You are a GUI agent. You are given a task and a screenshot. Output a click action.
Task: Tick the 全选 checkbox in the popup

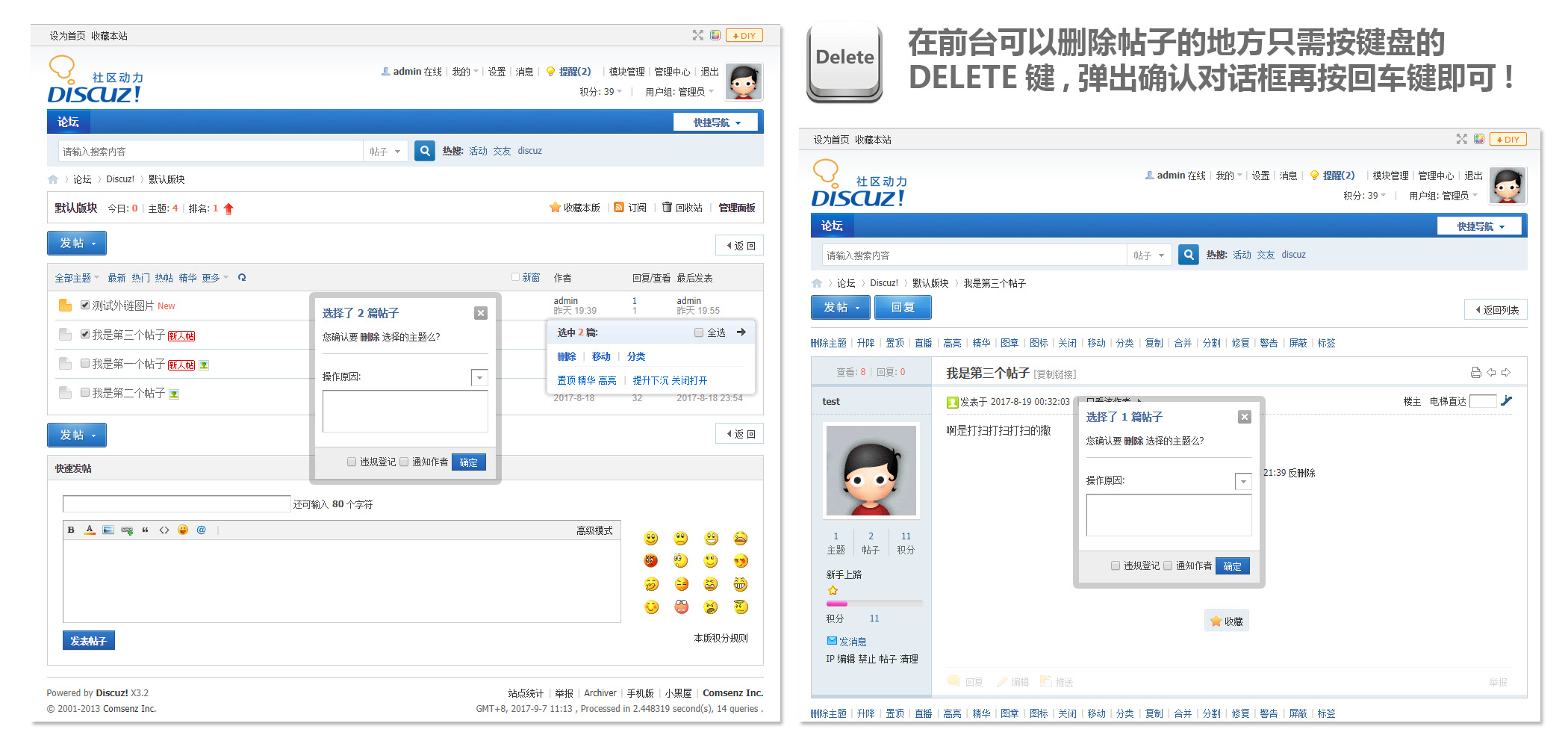pos(699,332)
